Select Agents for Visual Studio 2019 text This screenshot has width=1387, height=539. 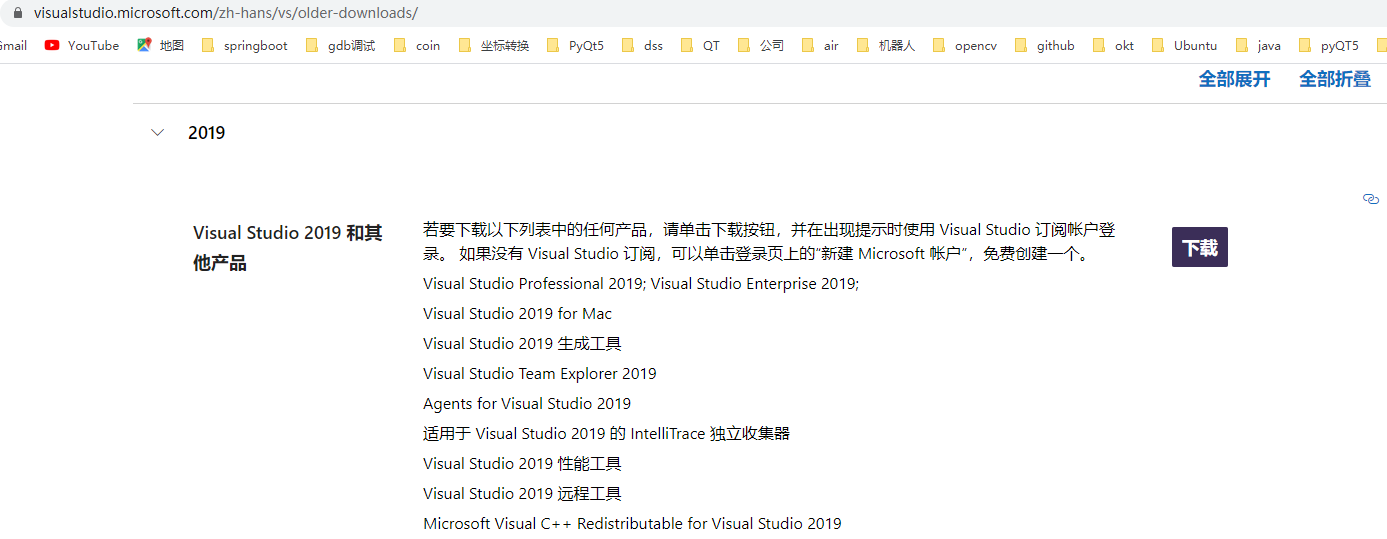point(527,404)
